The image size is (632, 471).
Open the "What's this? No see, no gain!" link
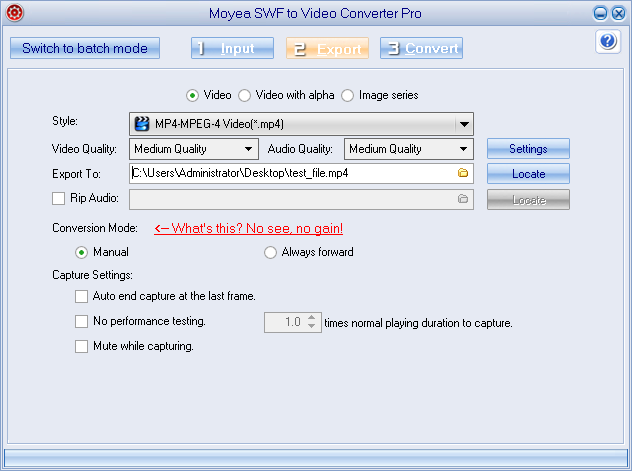point(248,228)
